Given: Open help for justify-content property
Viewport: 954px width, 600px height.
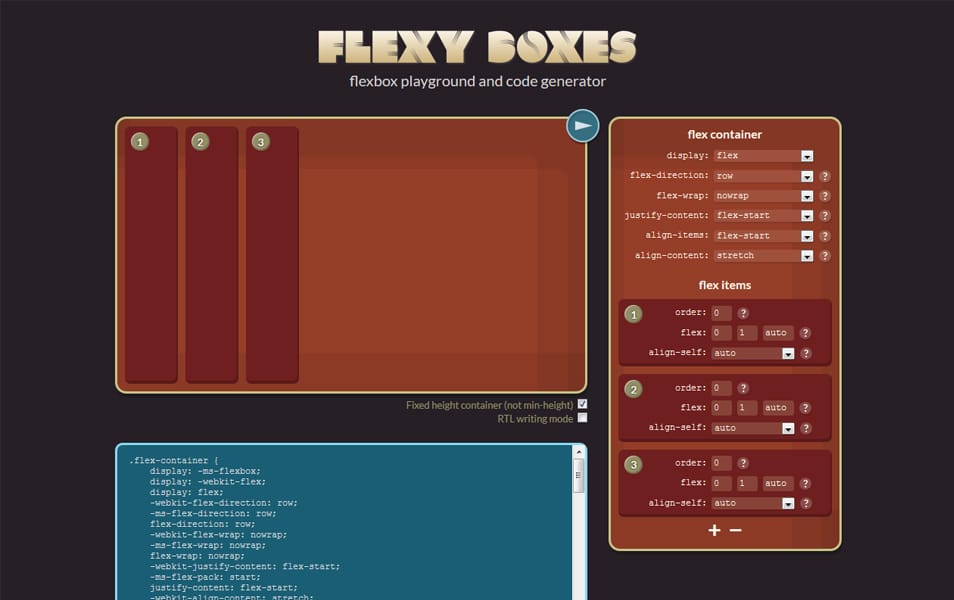Looking at the screenshot, I should [823, 215].
